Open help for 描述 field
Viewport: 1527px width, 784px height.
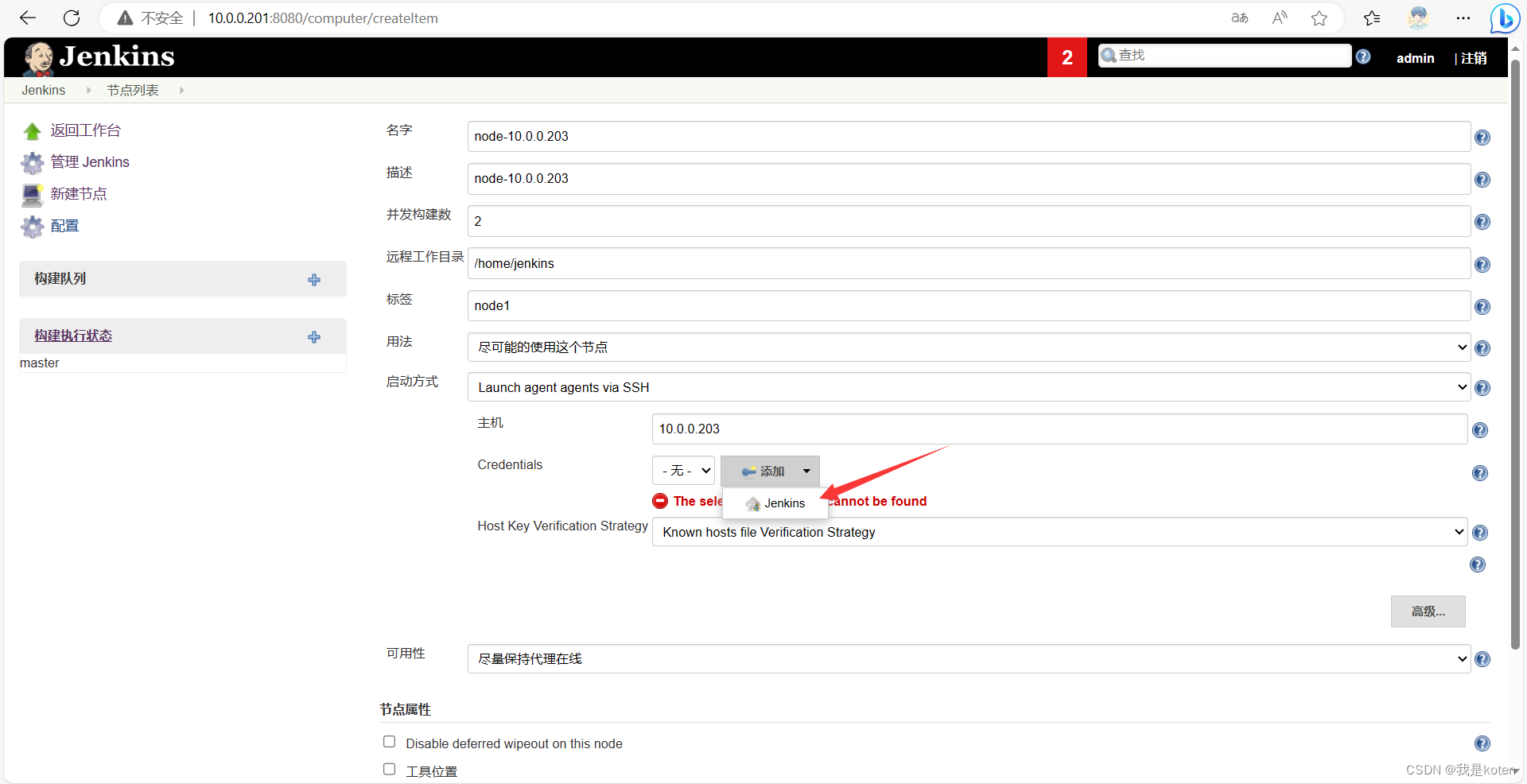(1482, 180)
